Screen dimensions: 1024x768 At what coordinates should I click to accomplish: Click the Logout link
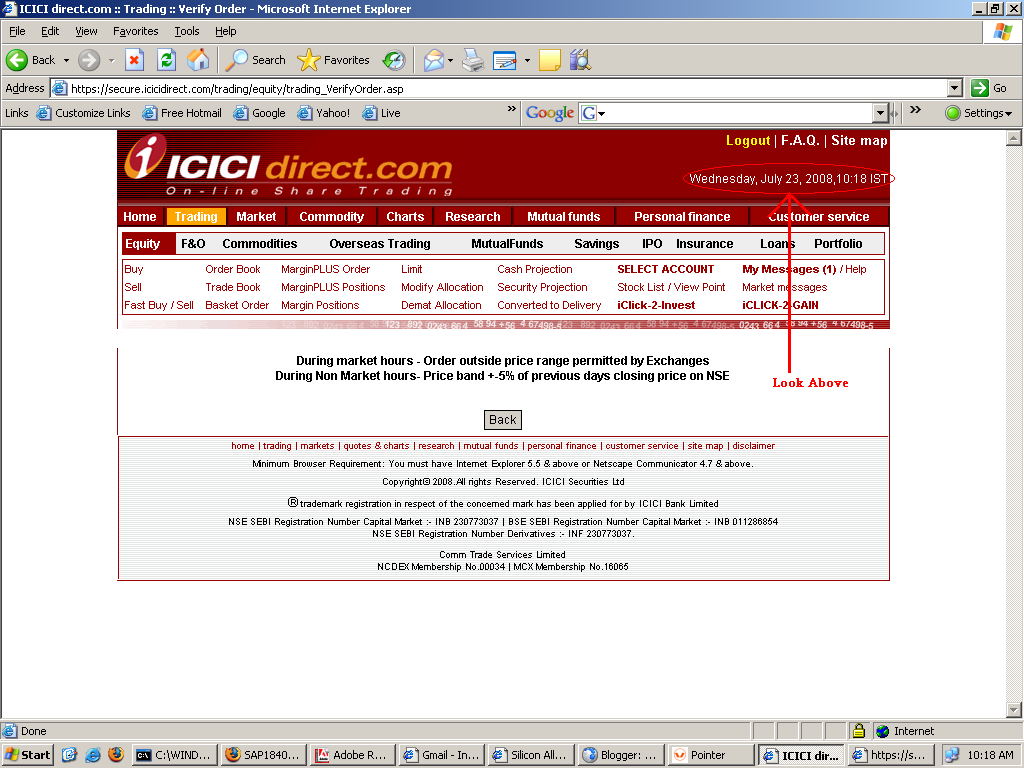click(x=748, y=140)
